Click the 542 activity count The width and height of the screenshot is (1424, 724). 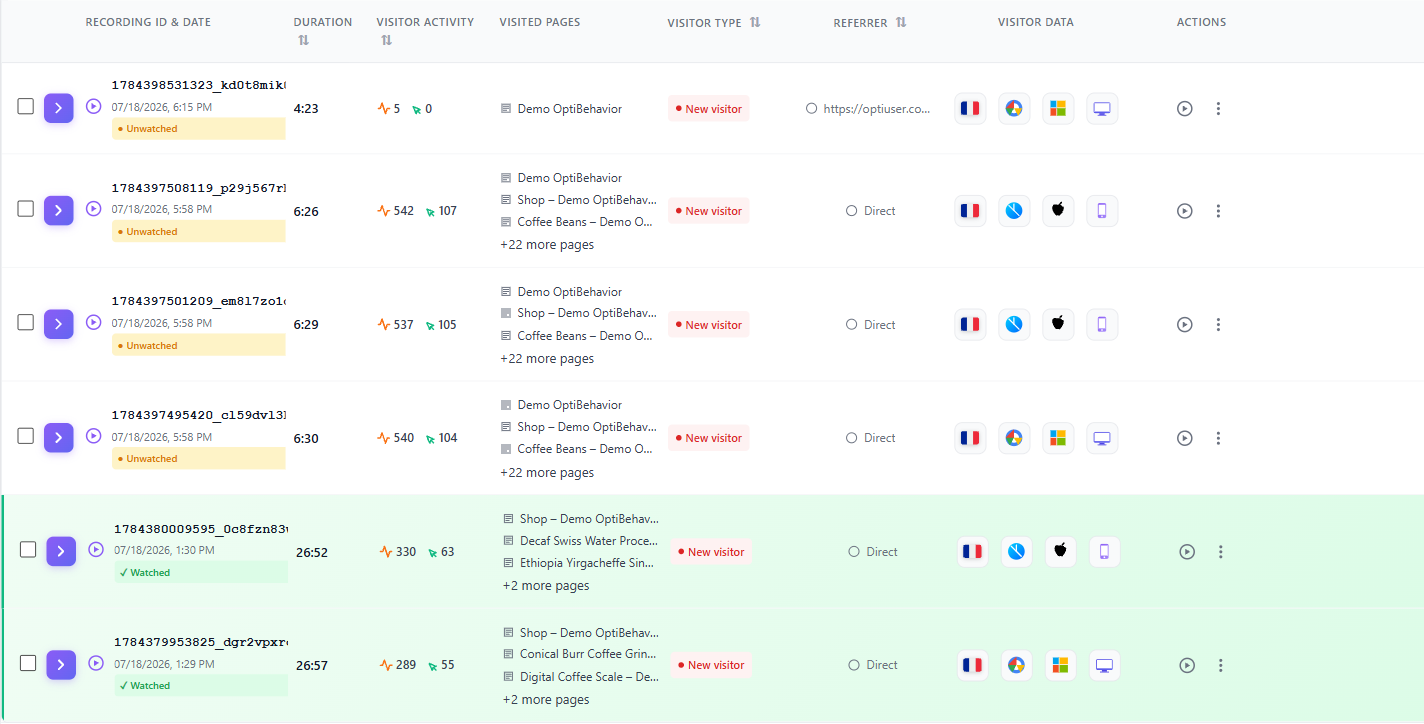click(403, 211)
